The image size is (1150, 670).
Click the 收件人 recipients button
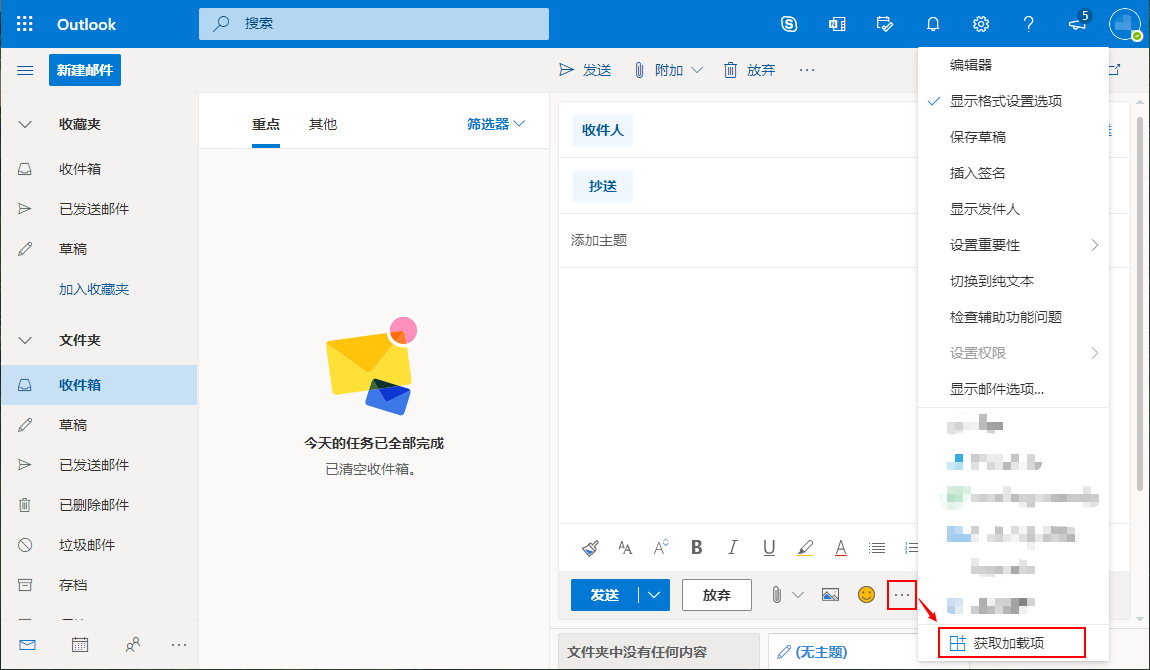coord(603,130)
